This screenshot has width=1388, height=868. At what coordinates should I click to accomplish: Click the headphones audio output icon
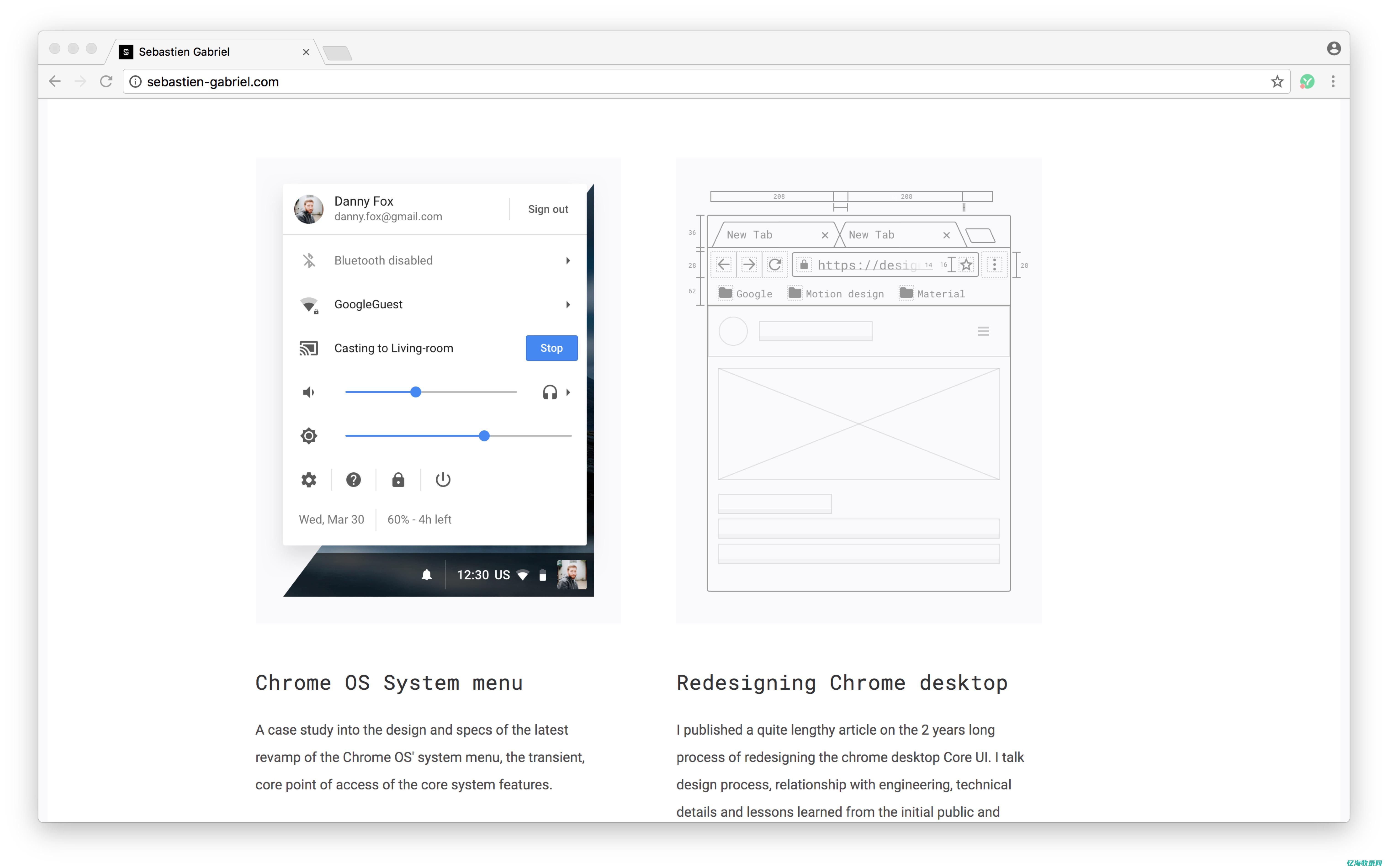point(550,392)
